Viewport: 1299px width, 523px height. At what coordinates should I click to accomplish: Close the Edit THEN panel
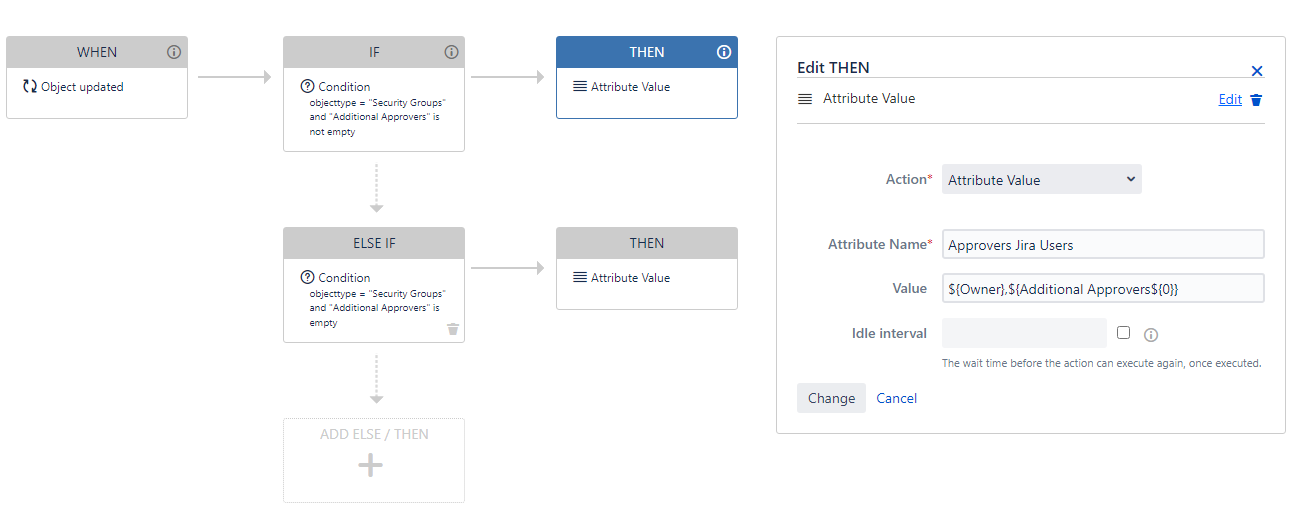click(x=1257, y=71)
